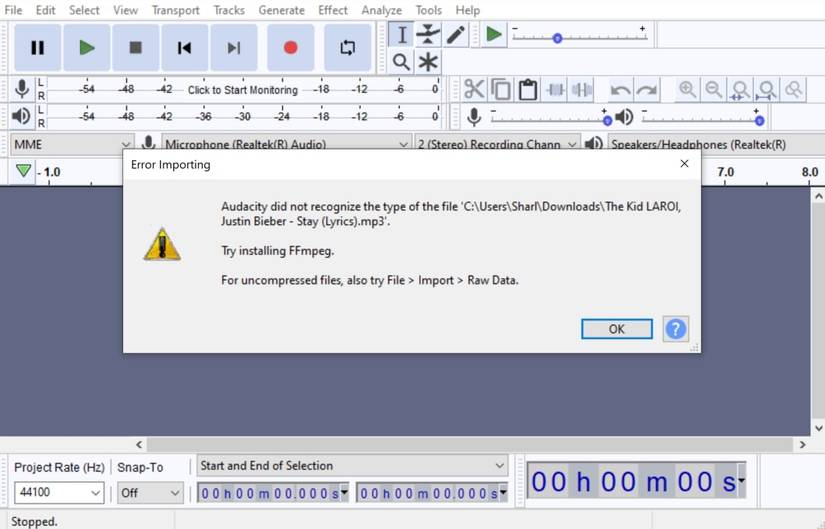825x529 pixels.
Task: Click the playback meter speaker icon
Action: 22,116
